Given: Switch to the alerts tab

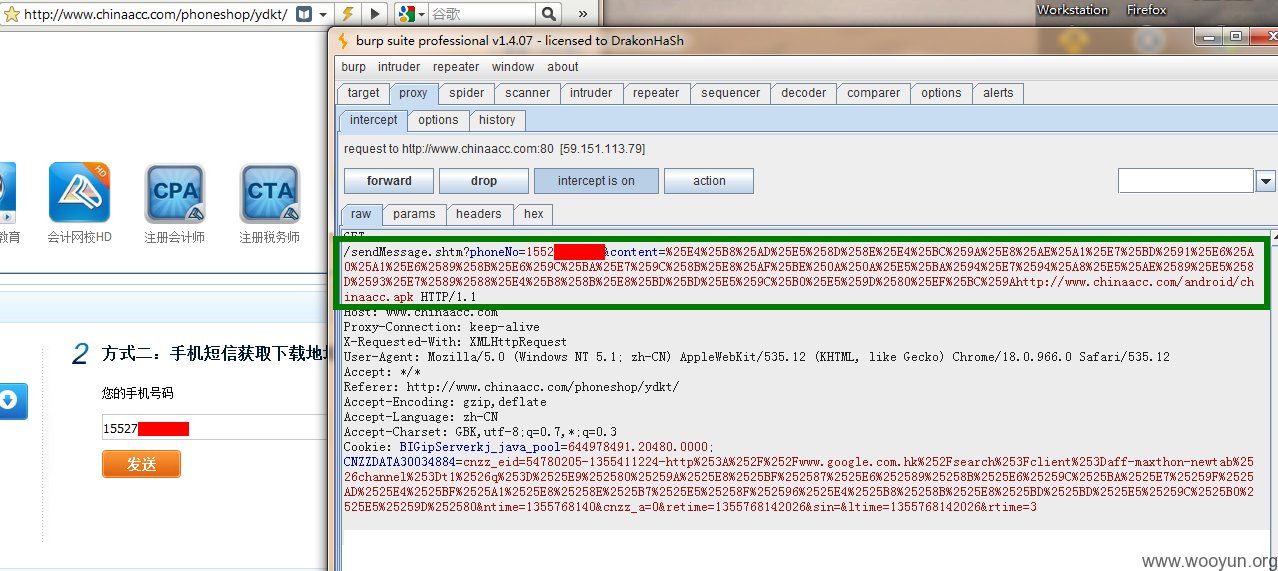Looking at the screenshot, I should (x=998, y=93).
